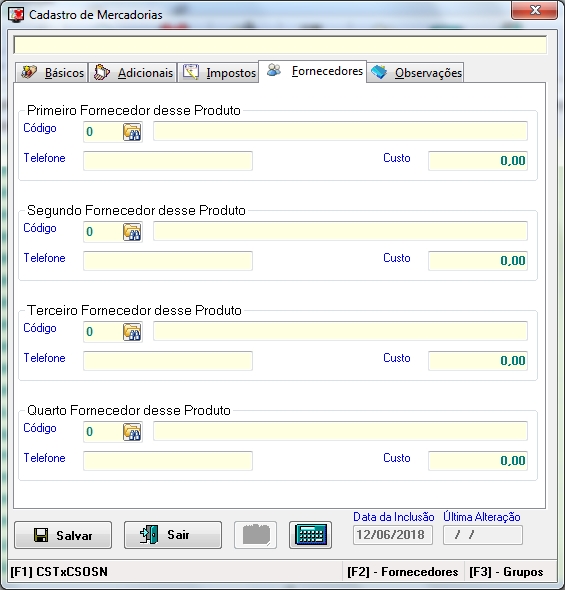Open supplier search for Terceiro Fornecedor
The image size is (565, 590).
(132, 332)
